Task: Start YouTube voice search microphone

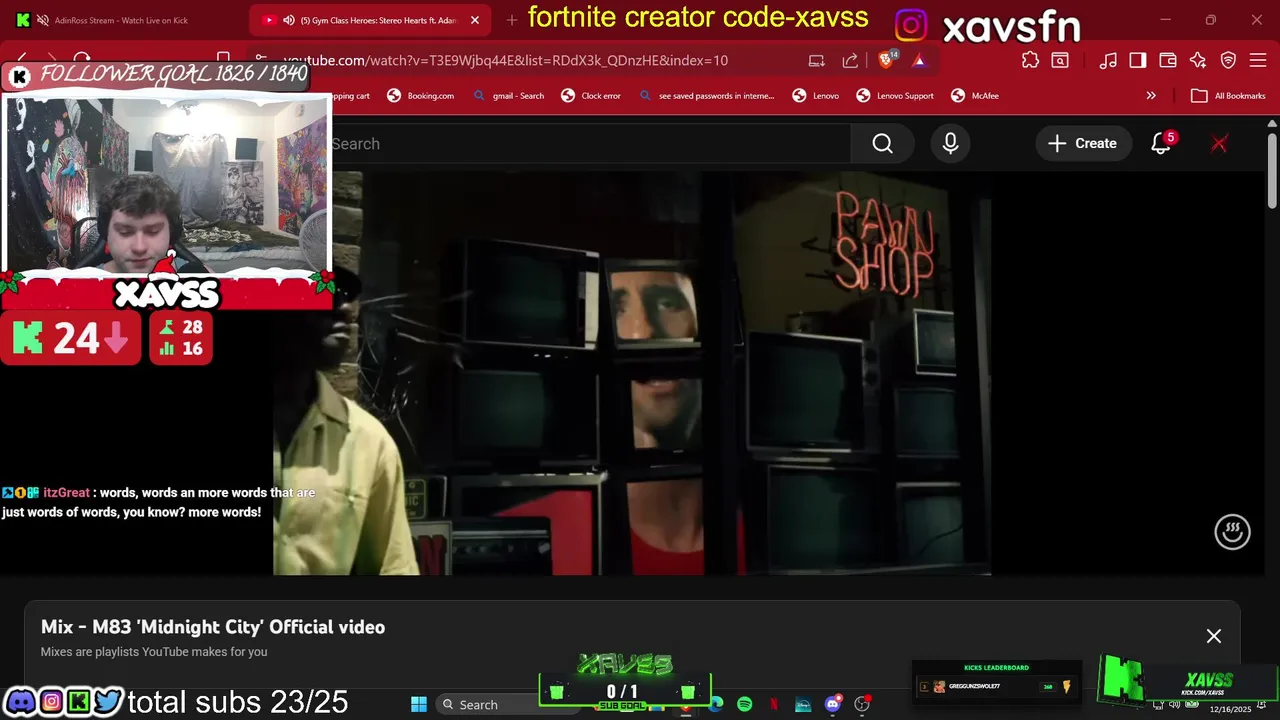Action: tap(950, 144)
